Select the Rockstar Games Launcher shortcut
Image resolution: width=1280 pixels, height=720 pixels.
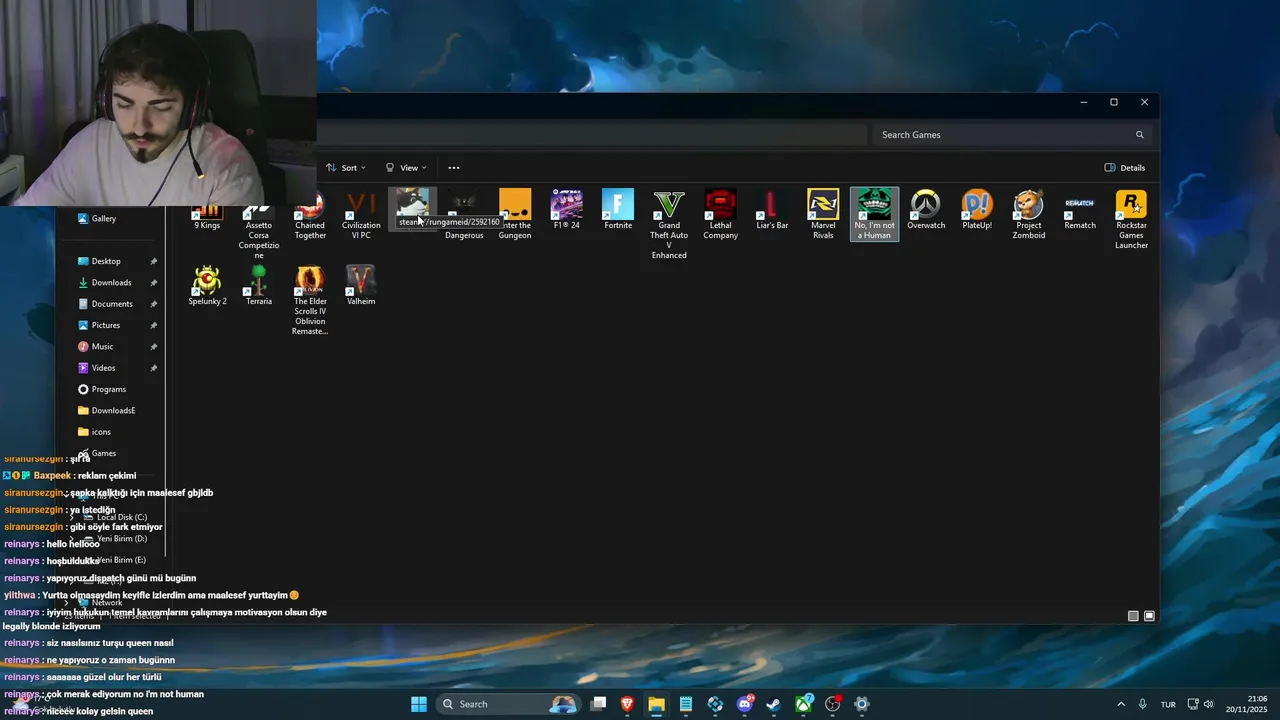point(1131,219)
